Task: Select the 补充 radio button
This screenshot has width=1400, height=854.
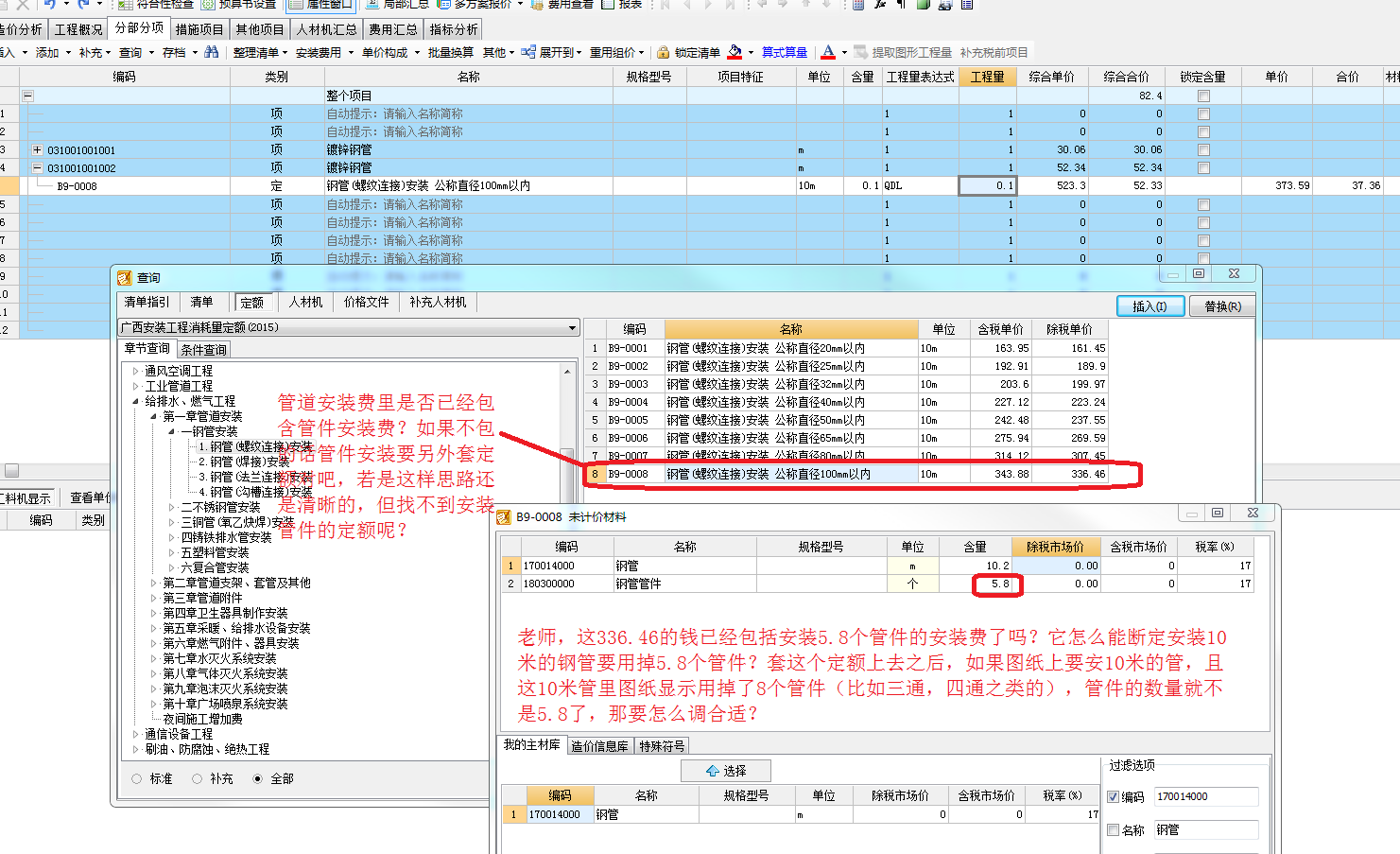Action: pos(198,778)
